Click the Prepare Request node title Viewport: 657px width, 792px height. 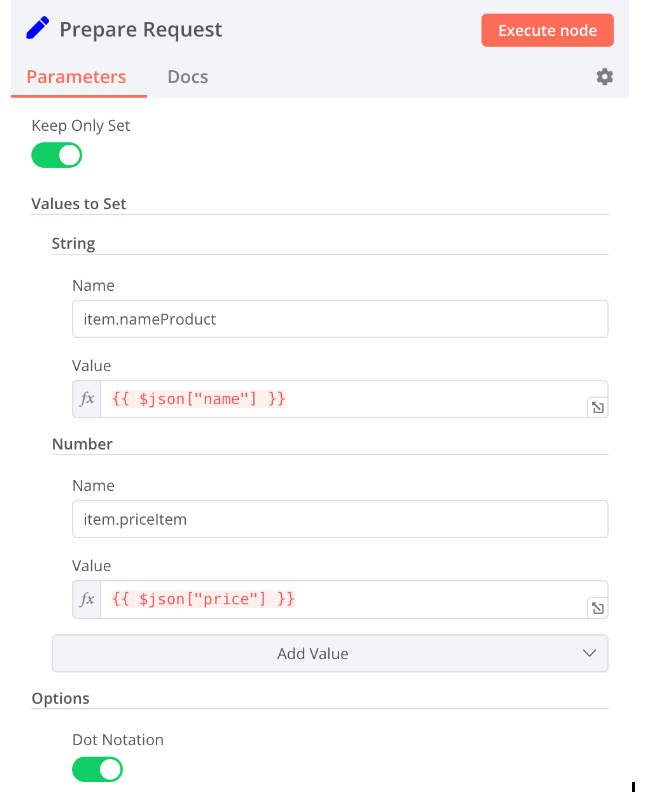coord(141,30)
